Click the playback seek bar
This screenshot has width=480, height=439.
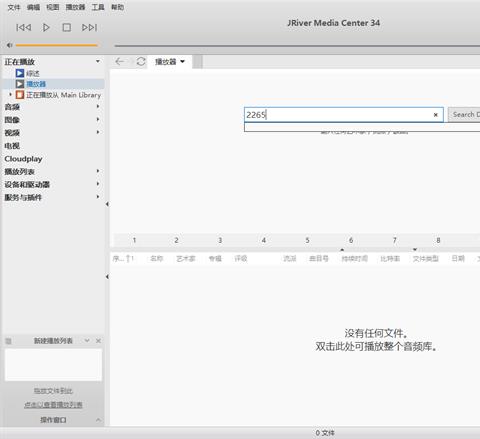[297, 46]
